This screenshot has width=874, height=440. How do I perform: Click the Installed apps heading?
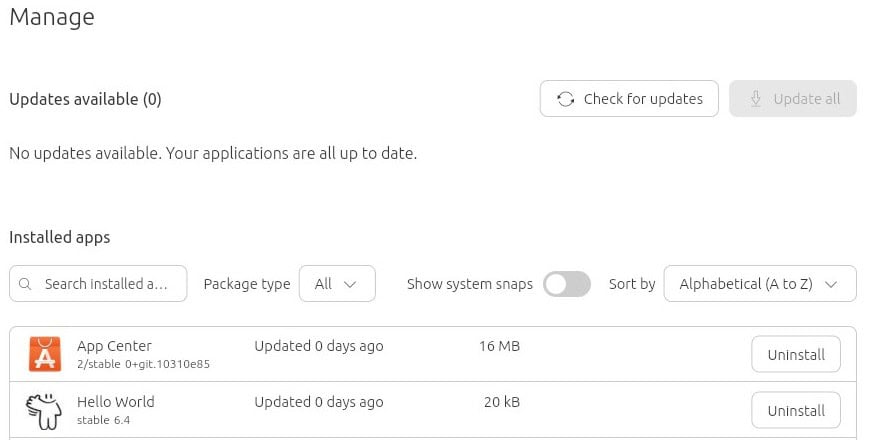click(60, 238)
